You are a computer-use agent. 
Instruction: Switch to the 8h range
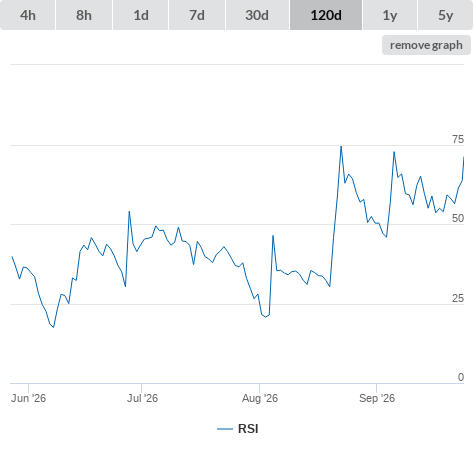pyautogui.click(x=84, y=15)
